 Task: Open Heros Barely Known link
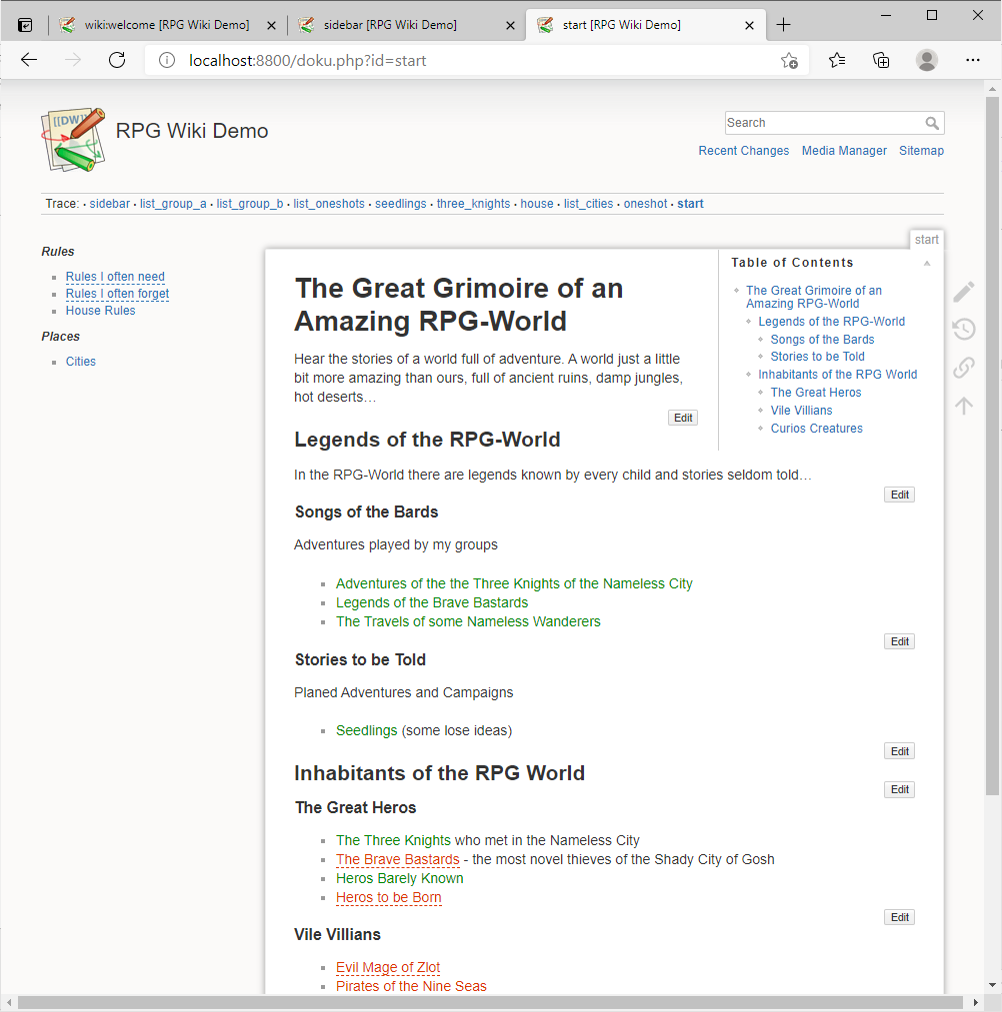(x=399, y=878)
